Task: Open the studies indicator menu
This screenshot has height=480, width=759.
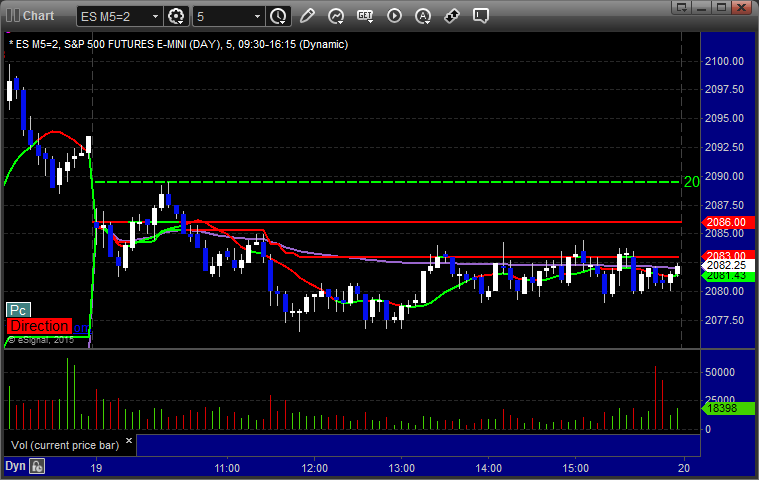Action: click(336, 16)
